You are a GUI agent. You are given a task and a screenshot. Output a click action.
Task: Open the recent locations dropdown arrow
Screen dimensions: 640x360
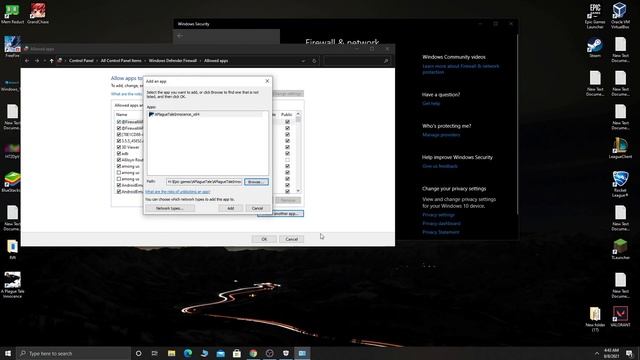pyautogui.click(x=44, y=60)
